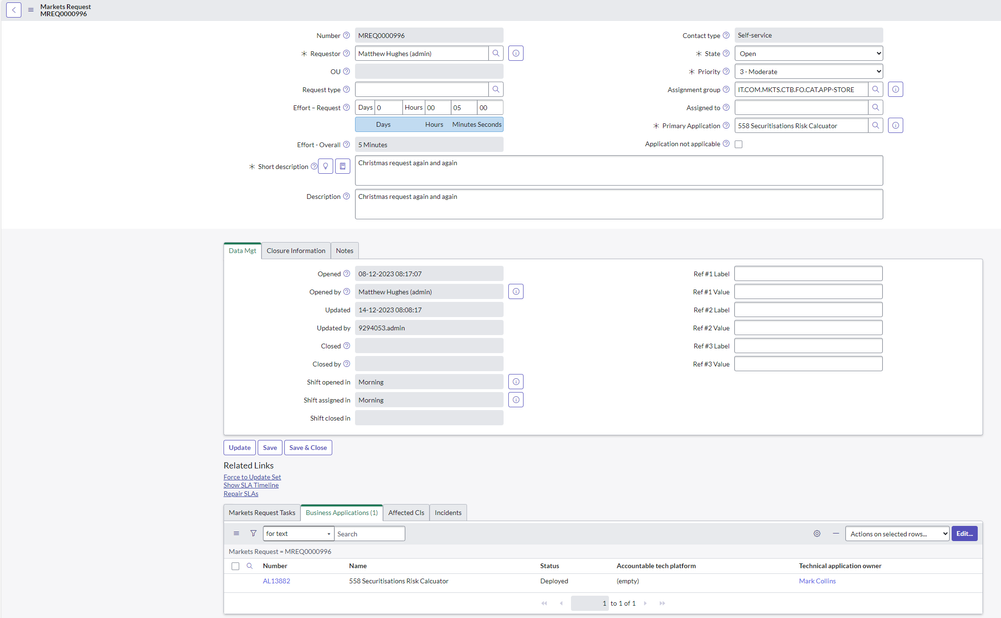Preview the Requestor record info icon
This screenshot has height=618, width=1001.
(516, 54)
